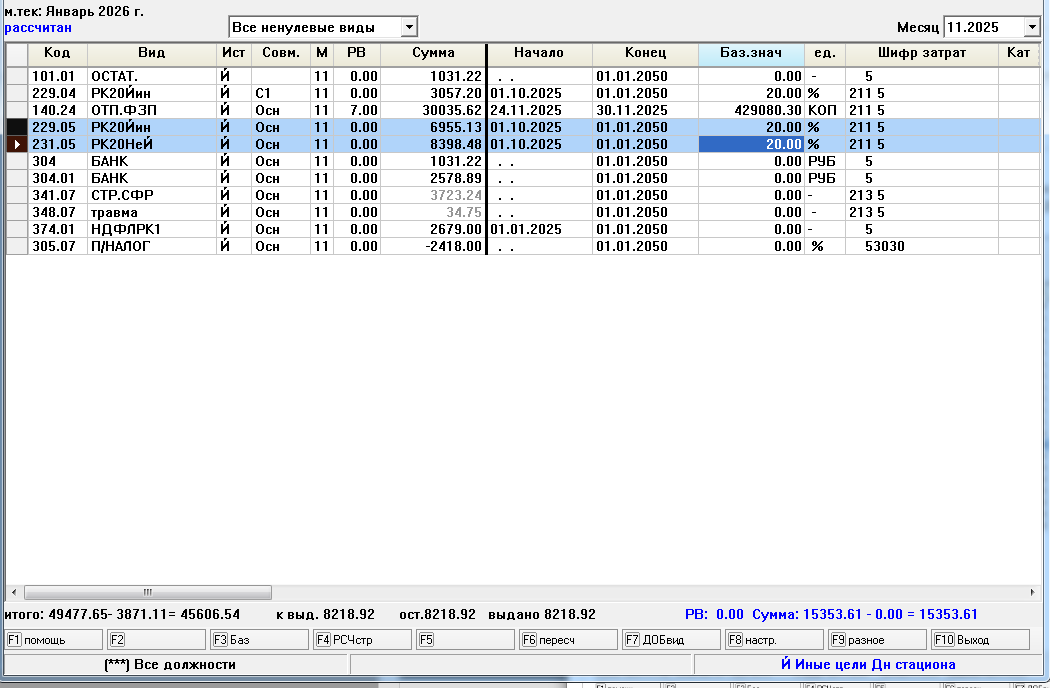The height and width of the screenshot is (688, 1050).
Task: Sort by the Сумма column header
Action: tap(433, 53)
